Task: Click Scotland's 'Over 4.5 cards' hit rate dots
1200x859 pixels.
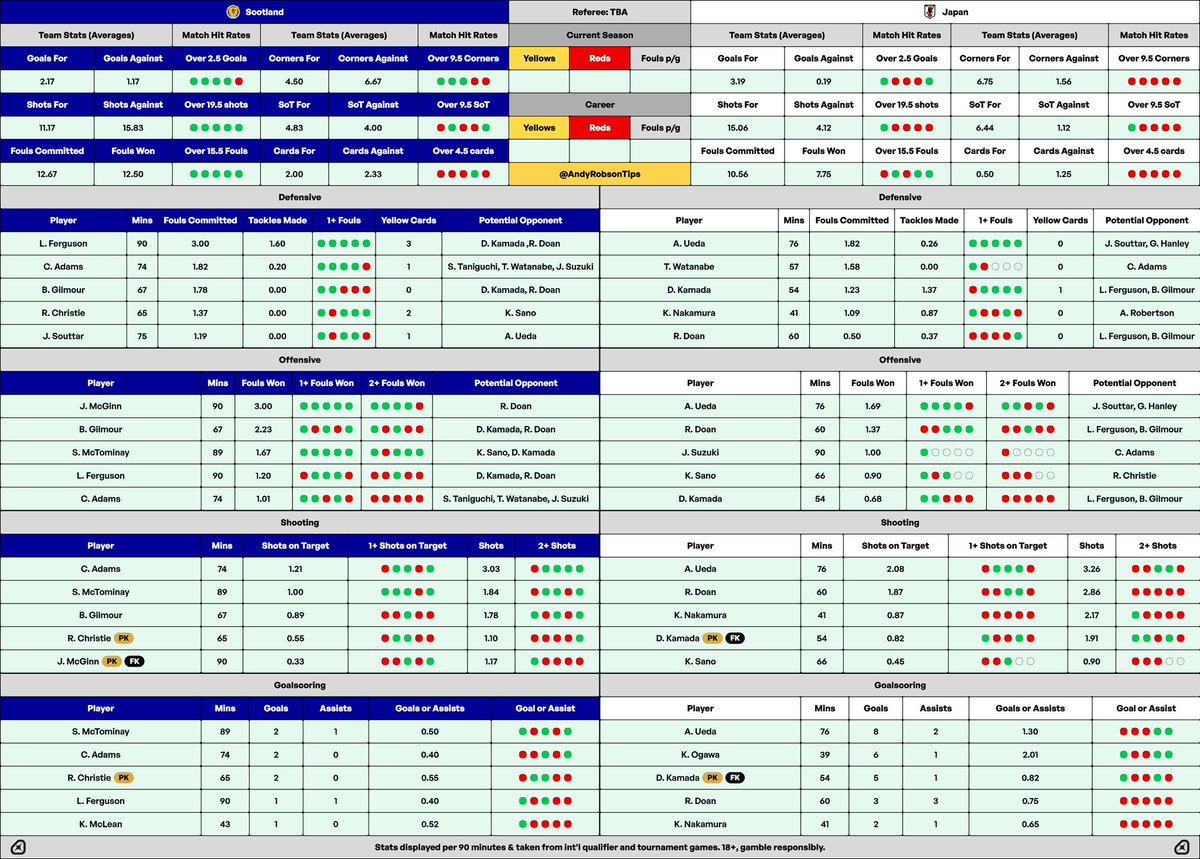Action: point(462,174)
